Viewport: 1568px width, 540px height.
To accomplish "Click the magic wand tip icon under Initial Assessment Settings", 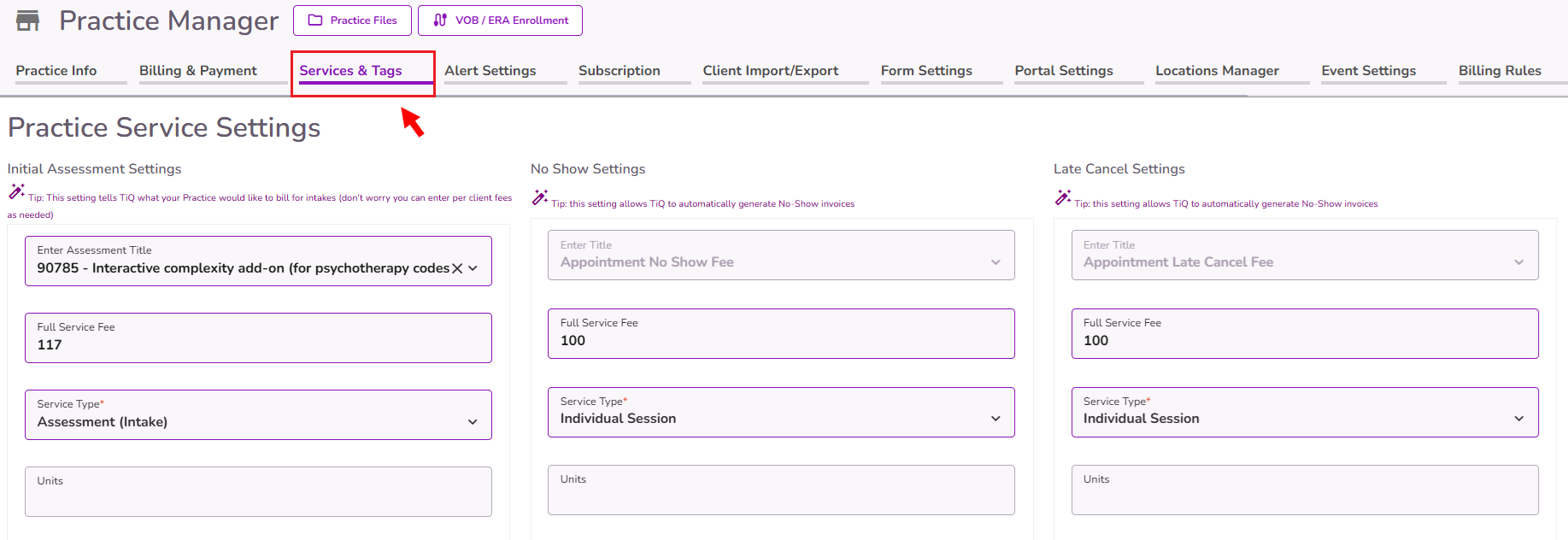I will pos(16,192).
